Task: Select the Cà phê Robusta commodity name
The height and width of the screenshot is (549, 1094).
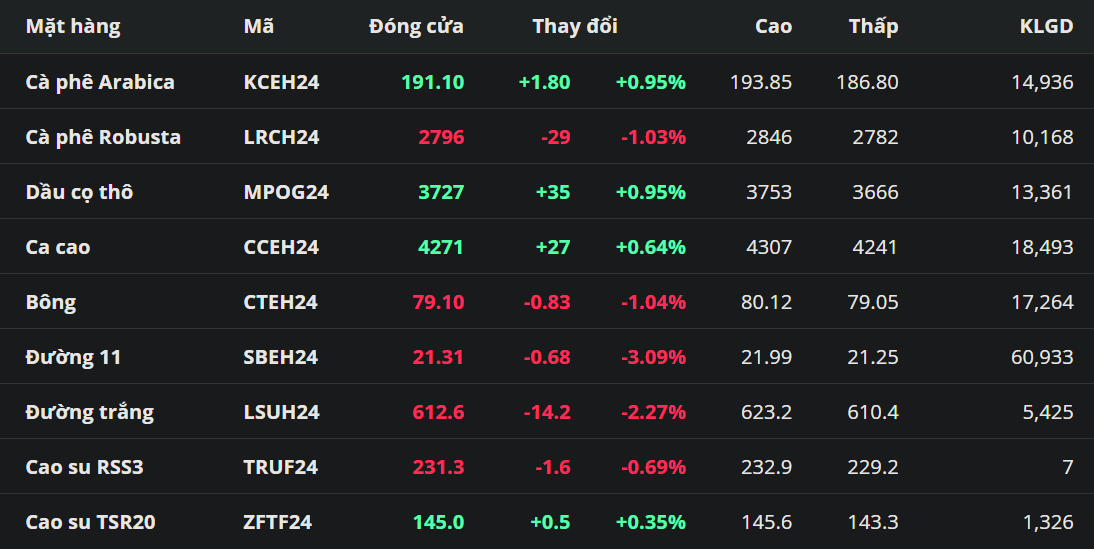Action: (x=103, y=137)
